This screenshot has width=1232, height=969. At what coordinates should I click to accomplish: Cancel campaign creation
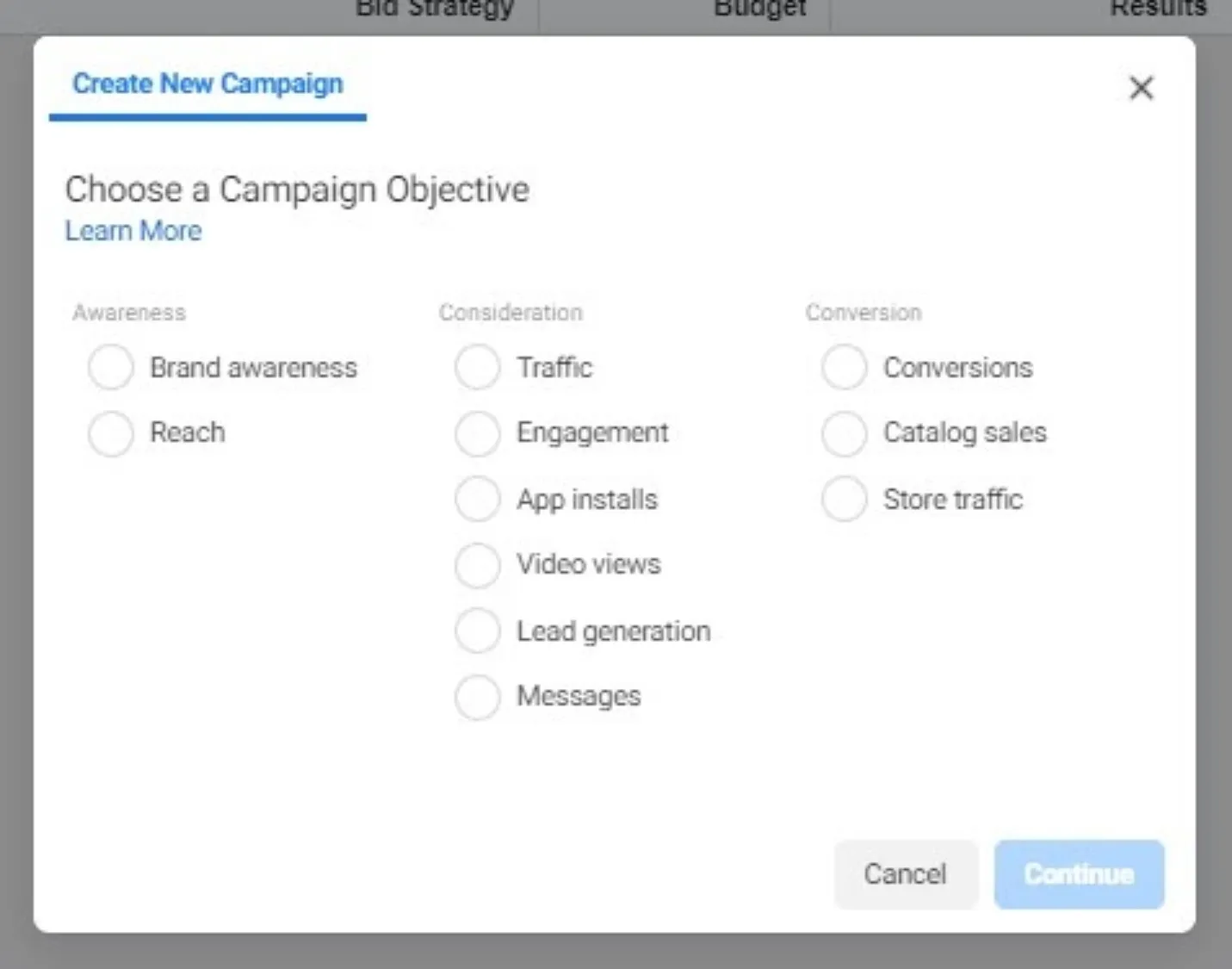[906, 873]
